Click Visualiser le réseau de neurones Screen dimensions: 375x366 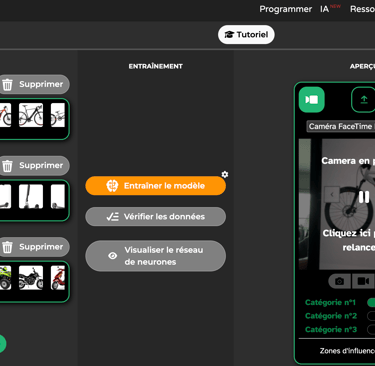[155, 256]
